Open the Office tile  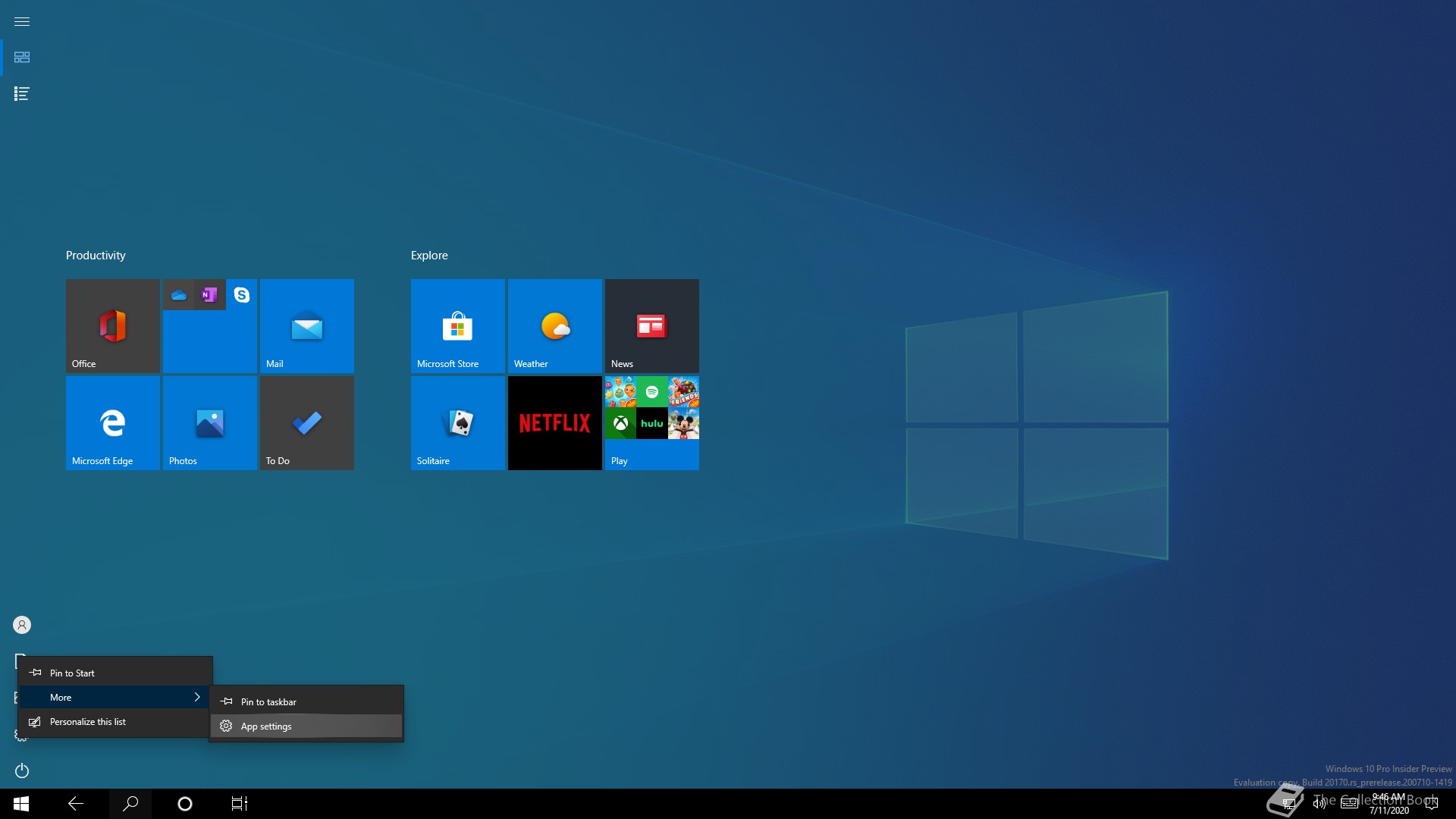point(113,326)
